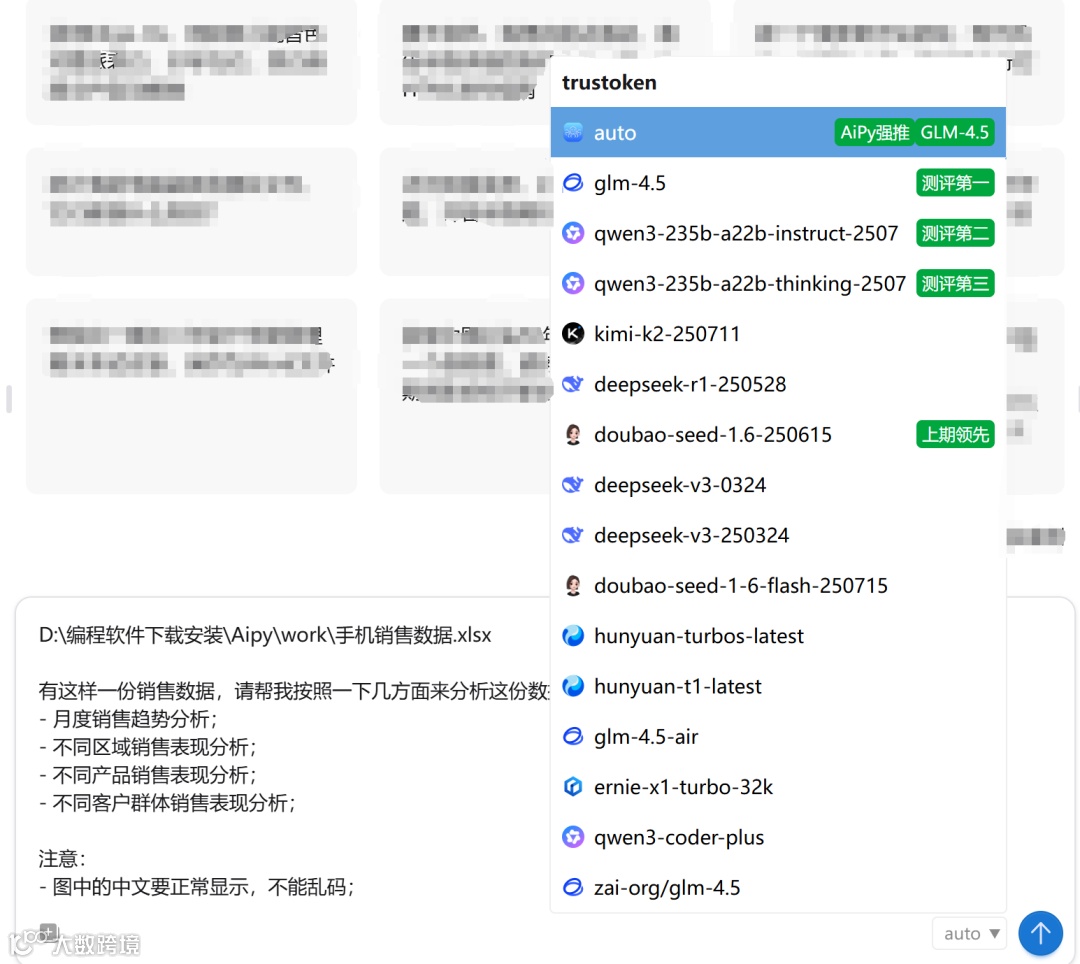Pick kimi-k2-250711 model entry
Image resolution: width=1080 pixels, height=964 pixels.
[778, 334]
